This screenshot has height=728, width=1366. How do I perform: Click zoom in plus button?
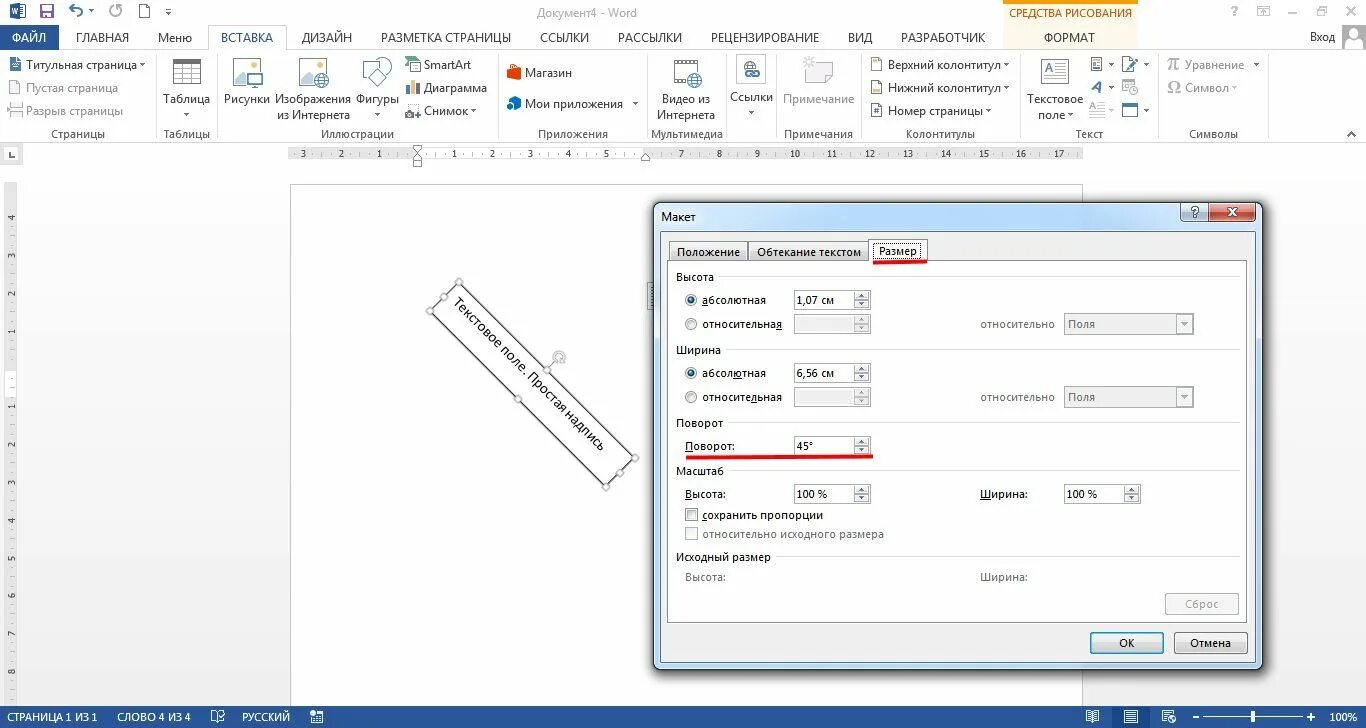(1310, 716)
